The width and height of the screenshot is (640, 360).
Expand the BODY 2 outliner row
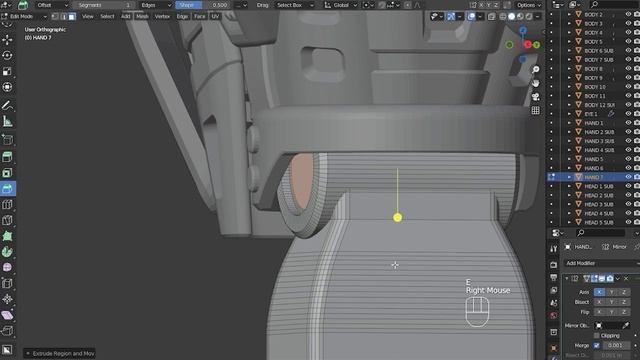569,14
